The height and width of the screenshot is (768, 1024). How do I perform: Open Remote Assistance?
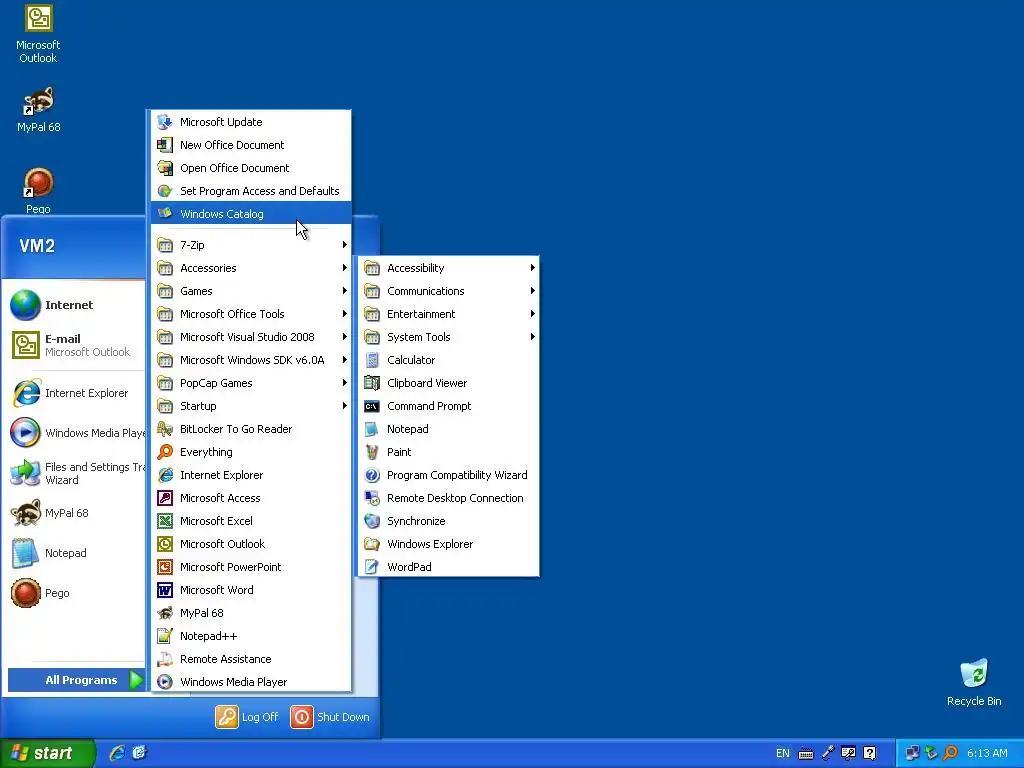click(251, 658)
